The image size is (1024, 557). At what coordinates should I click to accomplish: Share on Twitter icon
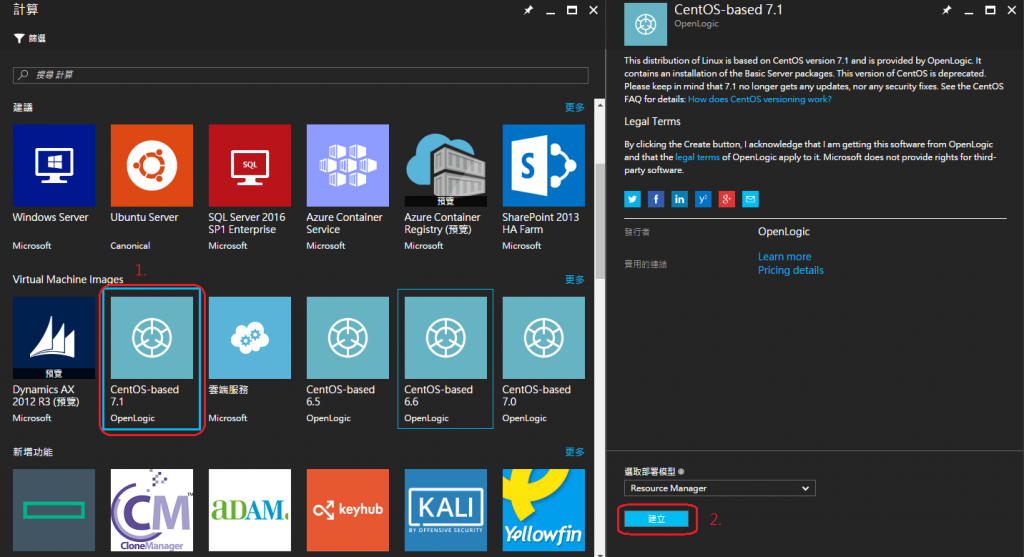[x=632, y=199]
